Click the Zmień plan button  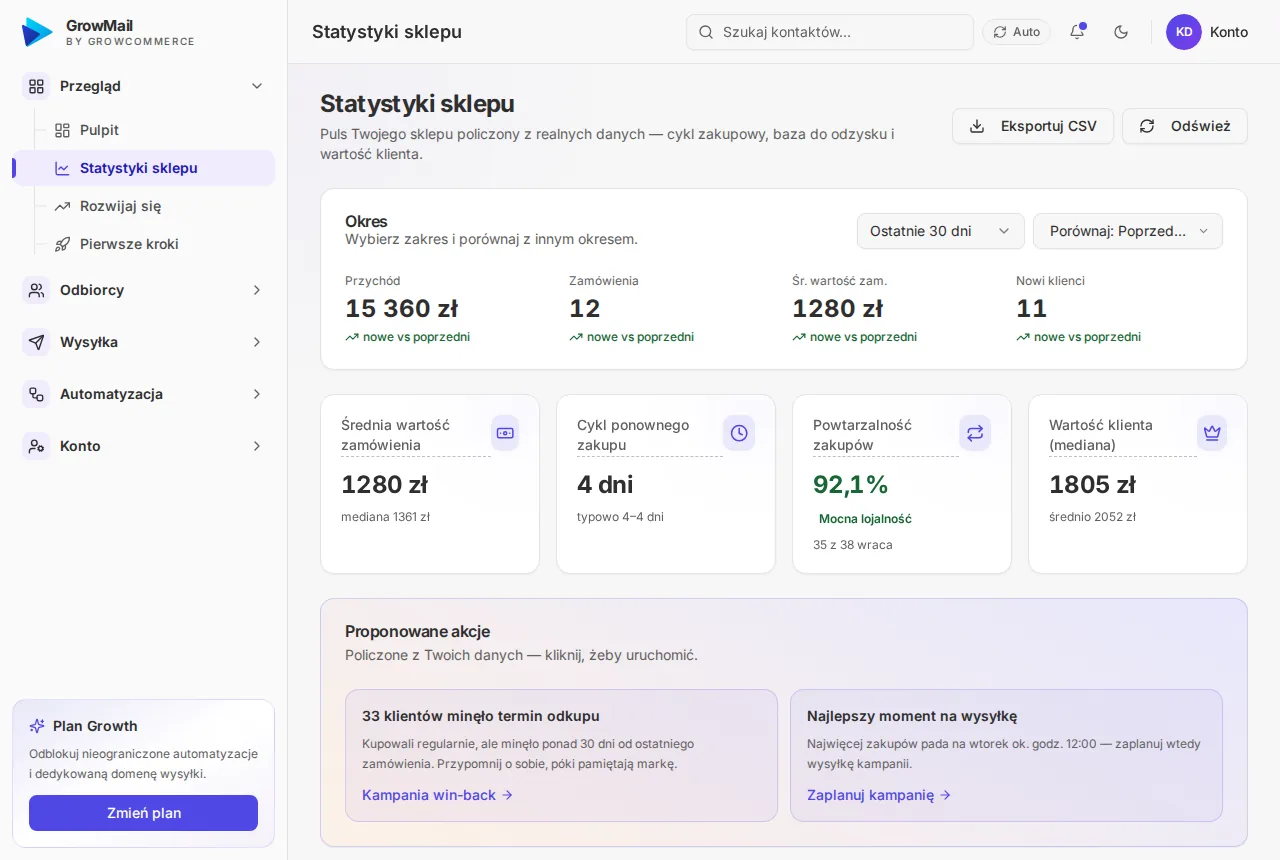[144, 813]
